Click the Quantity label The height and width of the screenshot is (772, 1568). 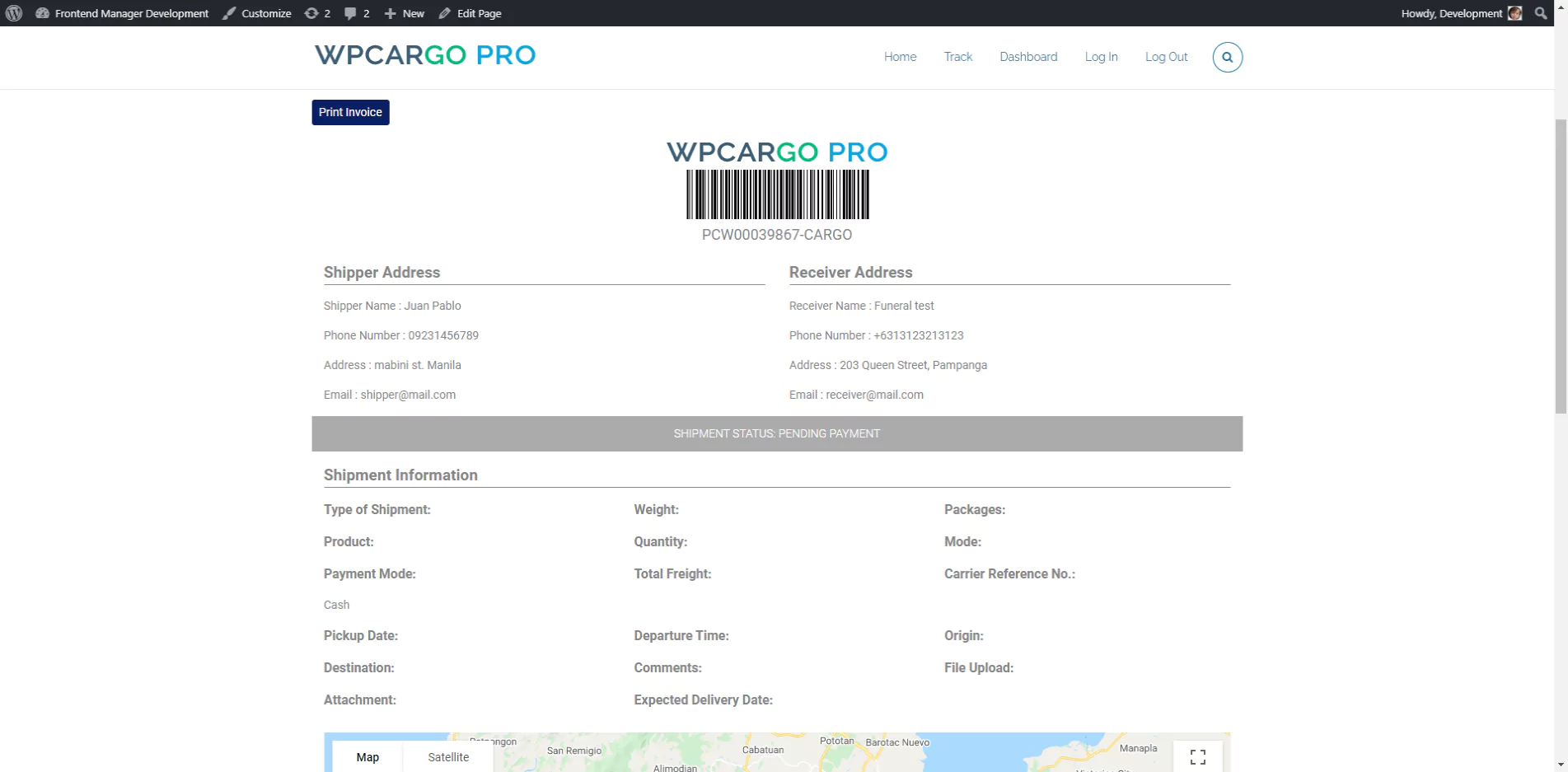(660, 541)
